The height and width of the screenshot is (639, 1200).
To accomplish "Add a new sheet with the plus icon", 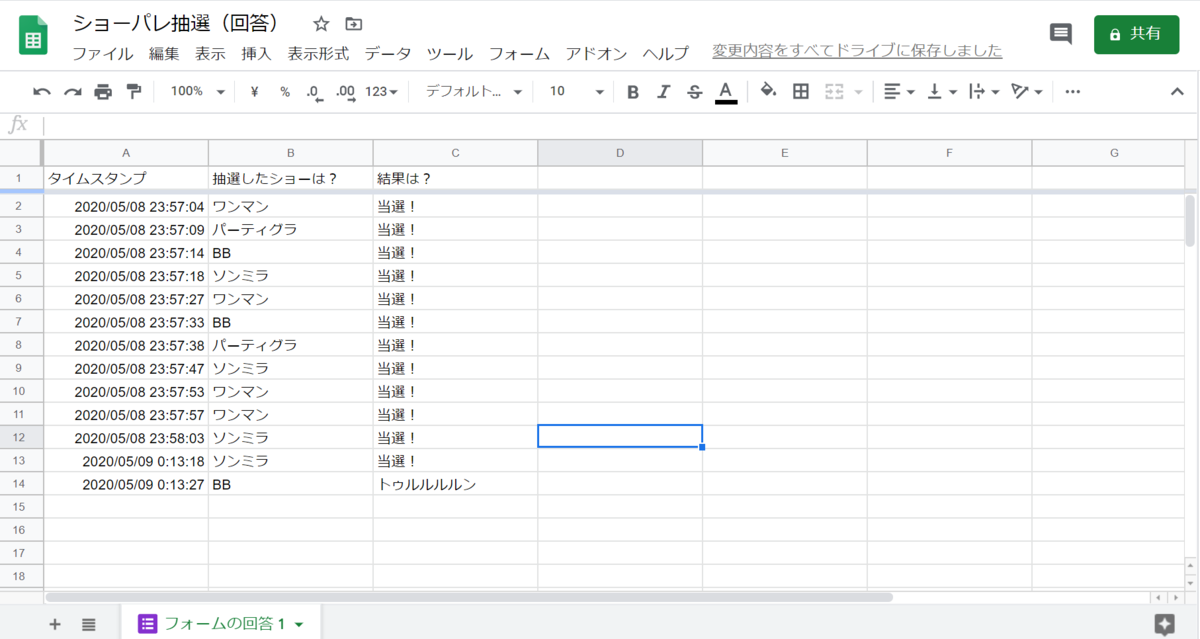I will point(55,624).
